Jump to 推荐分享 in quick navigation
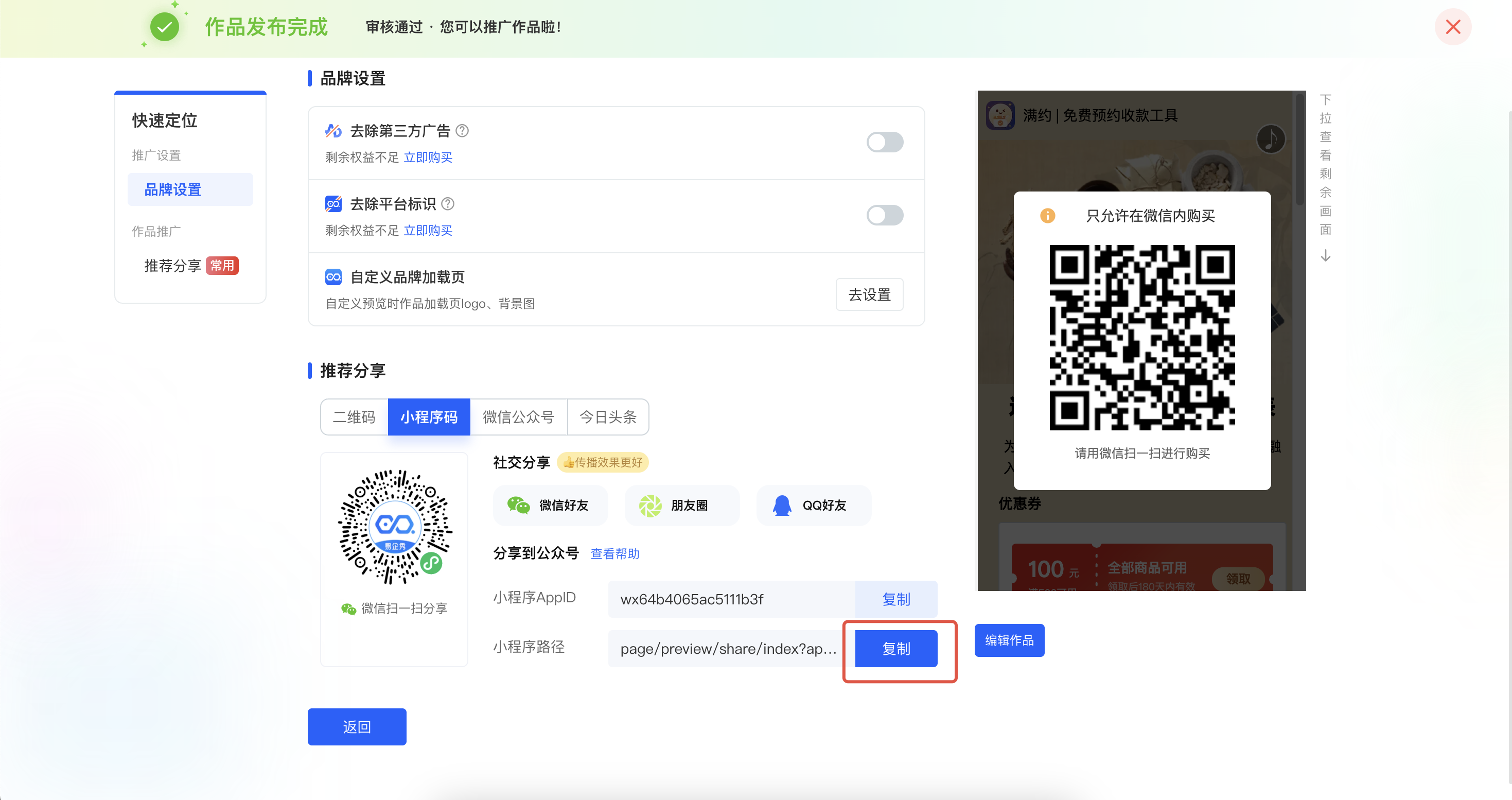Screen dimensions: 1512x800 [172, 266]
